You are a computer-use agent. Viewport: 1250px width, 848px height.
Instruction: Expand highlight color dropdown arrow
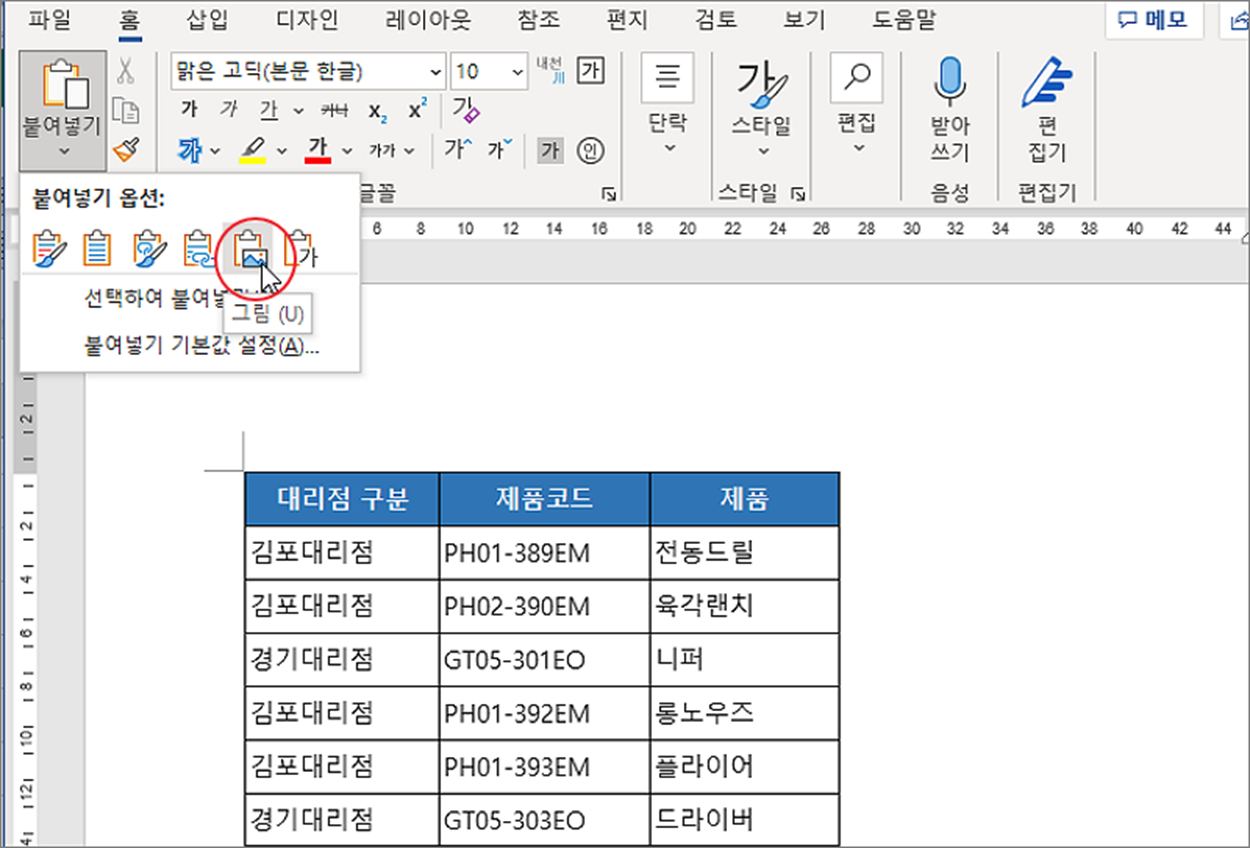[x=282, y=151]
